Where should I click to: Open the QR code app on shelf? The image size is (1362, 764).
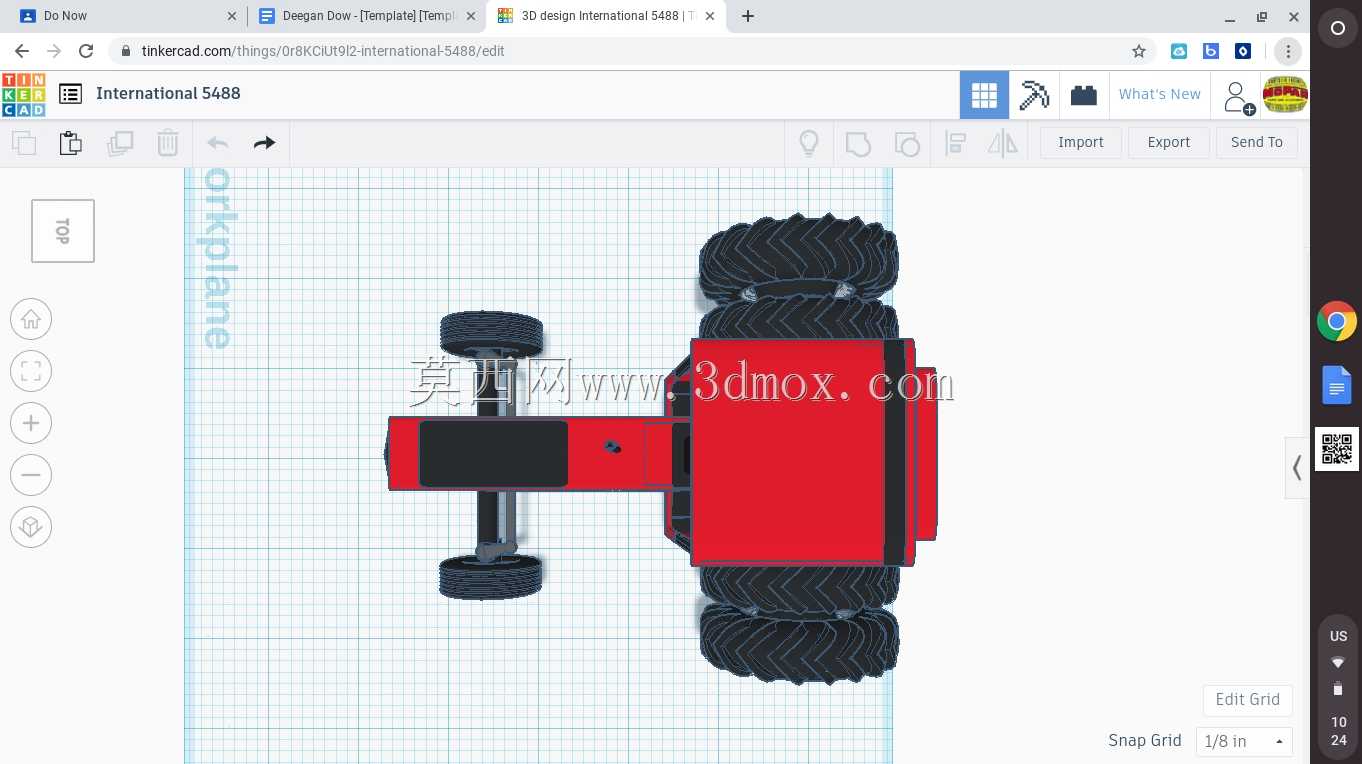(x=1337, y=449)
